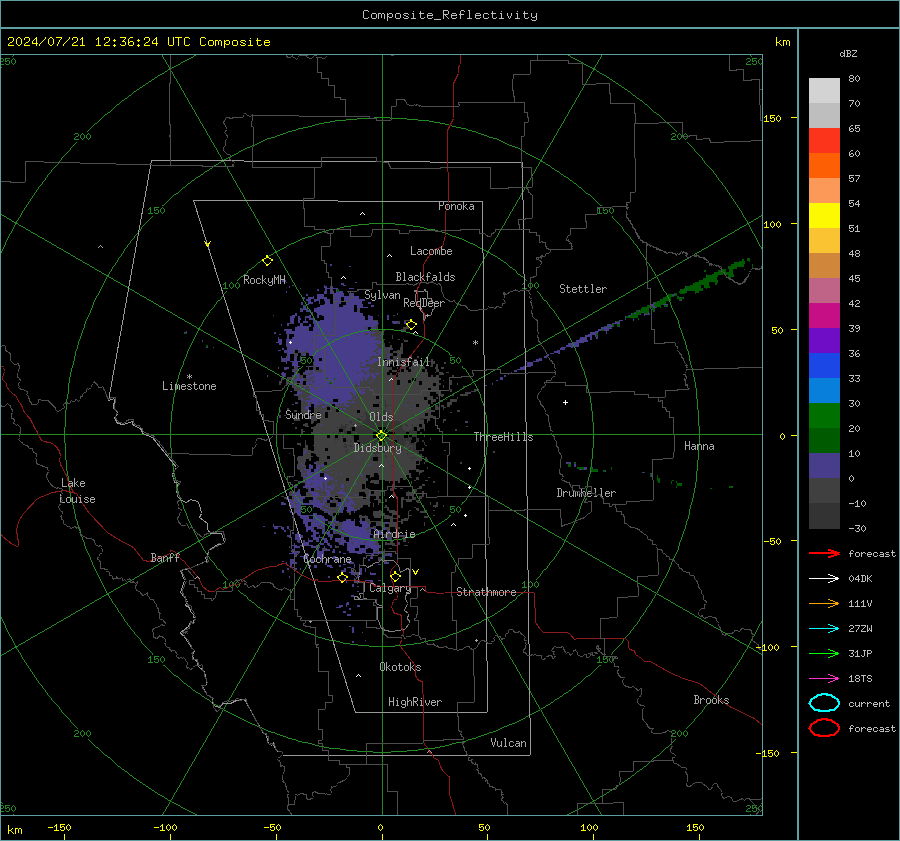Pick the green 31JP arrow symbol

(824, 653)
